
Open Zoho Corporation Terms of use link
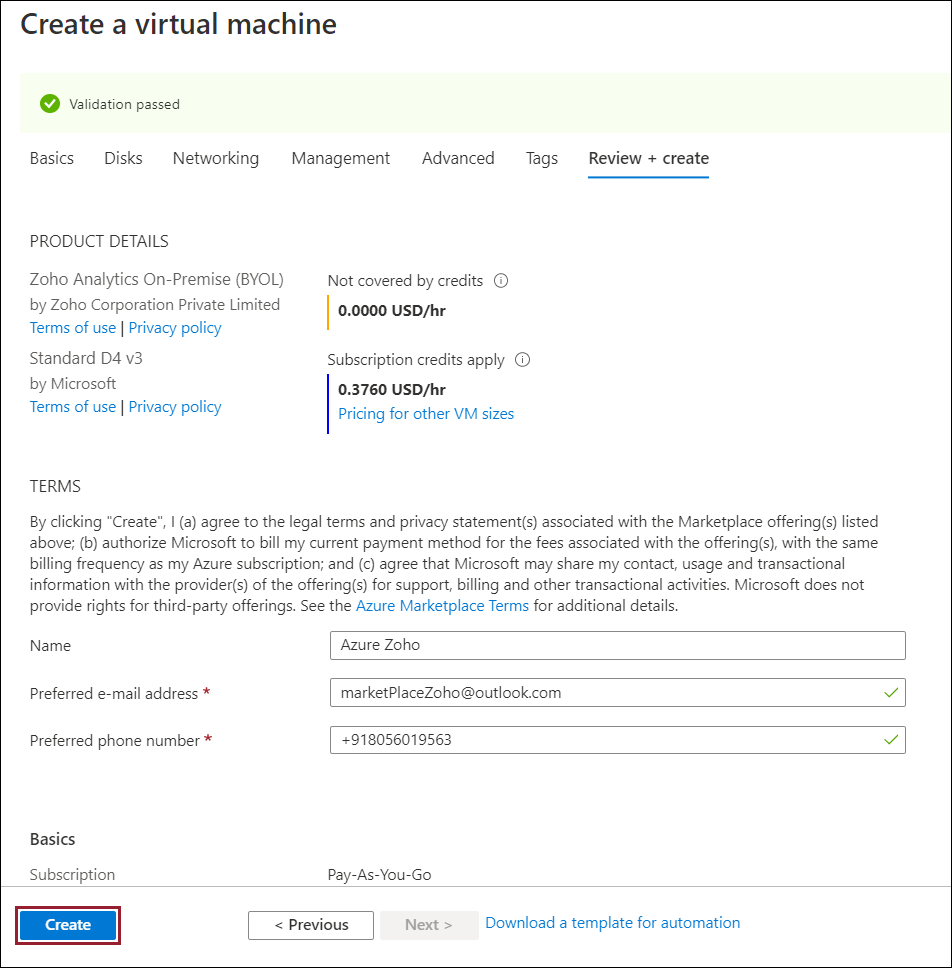73,328
